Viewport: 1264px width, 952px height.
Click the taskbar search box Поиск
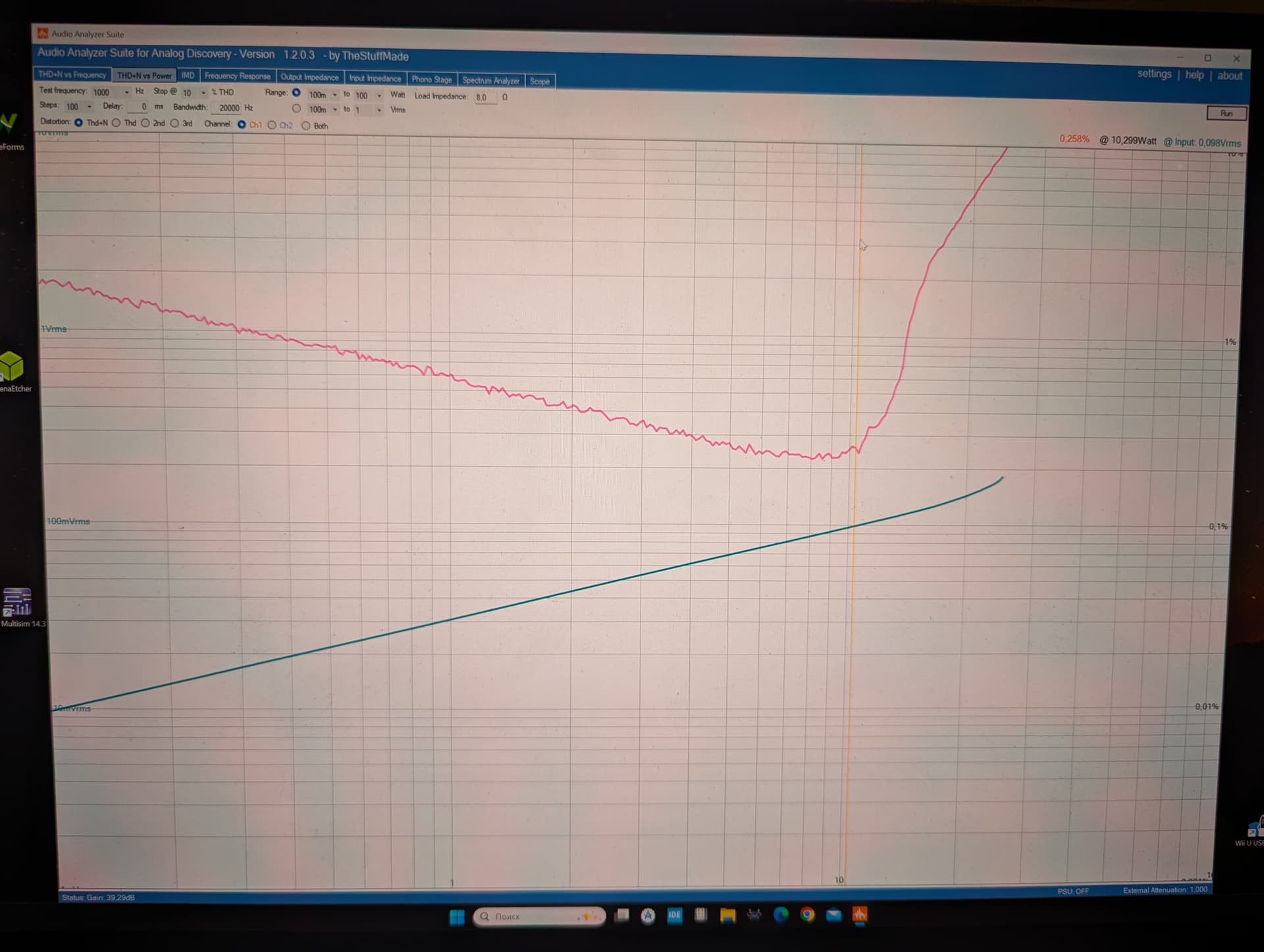pos(539,916)
